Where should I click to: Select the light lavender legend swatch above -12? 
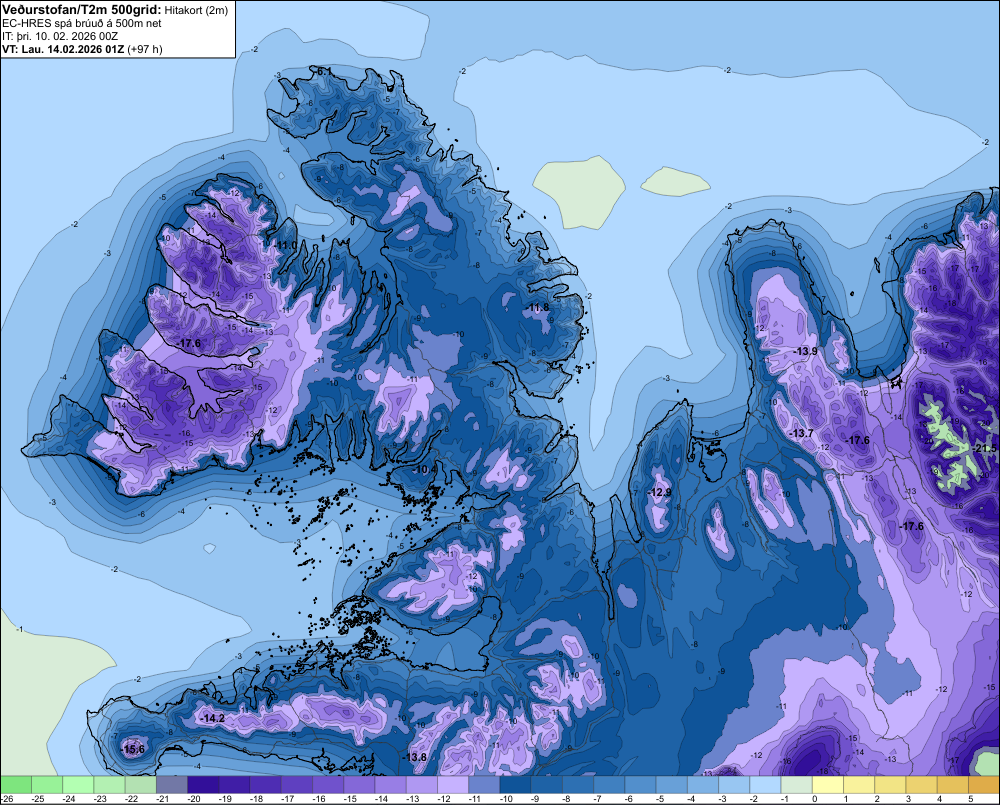pyautogui.click(x=453, y=785)
